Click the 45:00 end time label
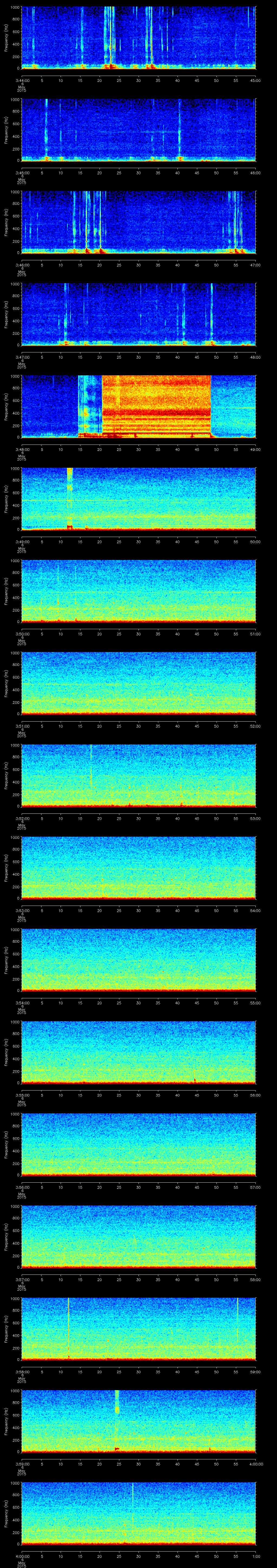Screen dimensions: 277x1568 click(x=256, y=80)
